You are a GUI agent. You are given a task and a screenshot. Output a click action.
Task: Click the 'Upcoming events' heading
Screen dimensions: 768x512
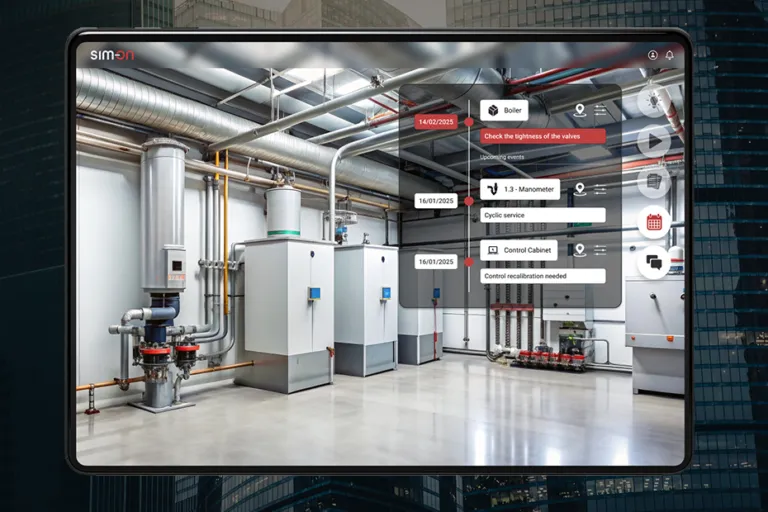click(x=502, y=157)
